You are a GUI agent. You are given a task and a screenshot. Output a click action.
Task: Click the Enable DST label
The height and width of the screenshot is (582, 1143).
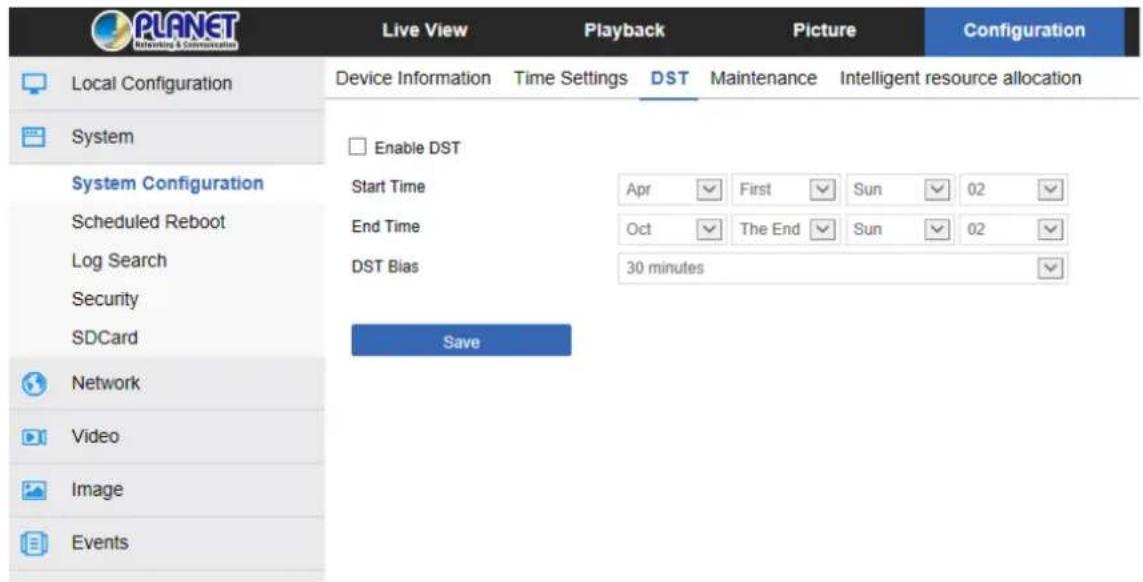click(x=417, y=148)
